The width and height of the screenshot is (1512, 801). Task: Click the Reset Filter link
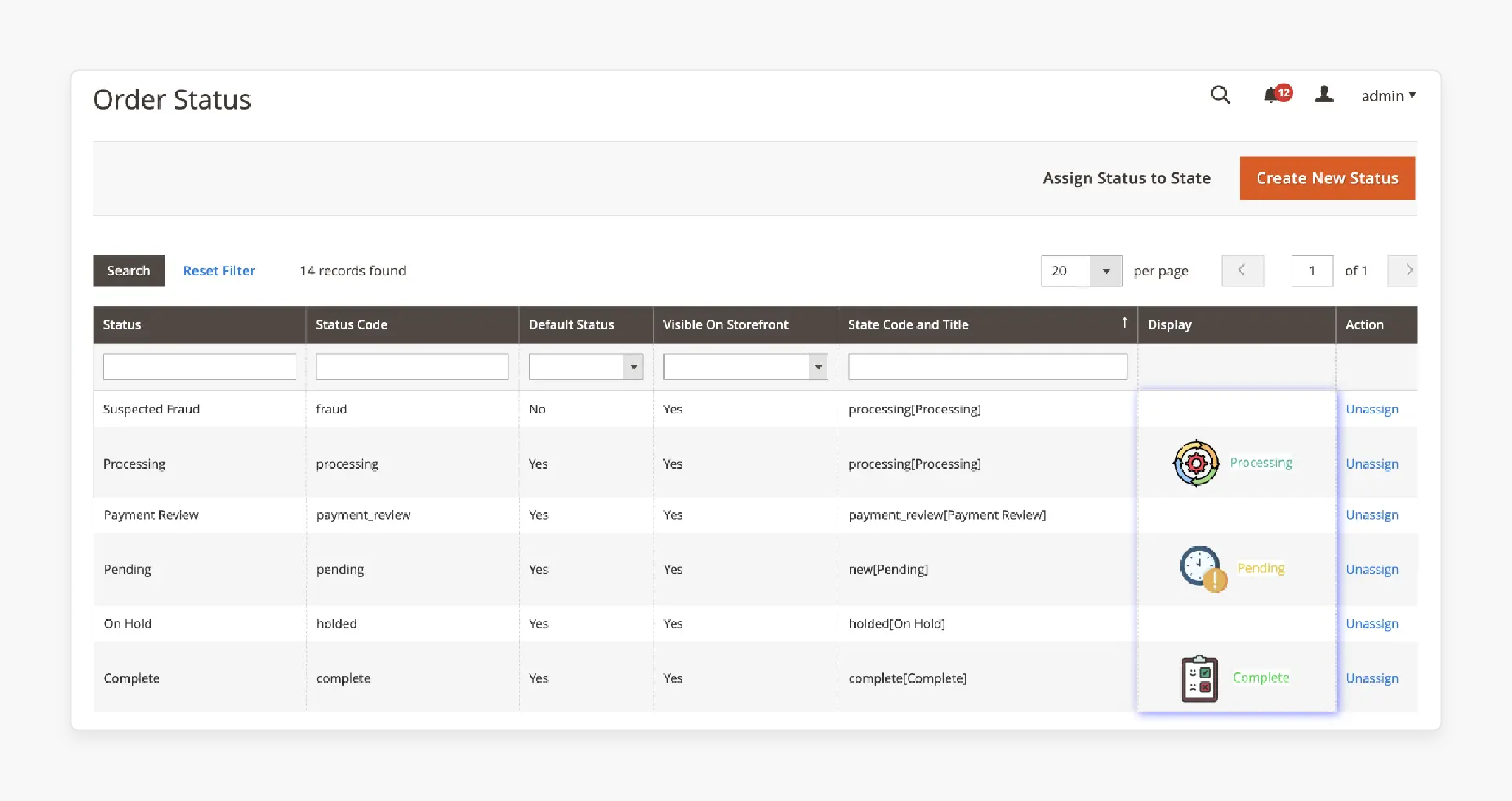pyautogui.click(x=219, y=271)
